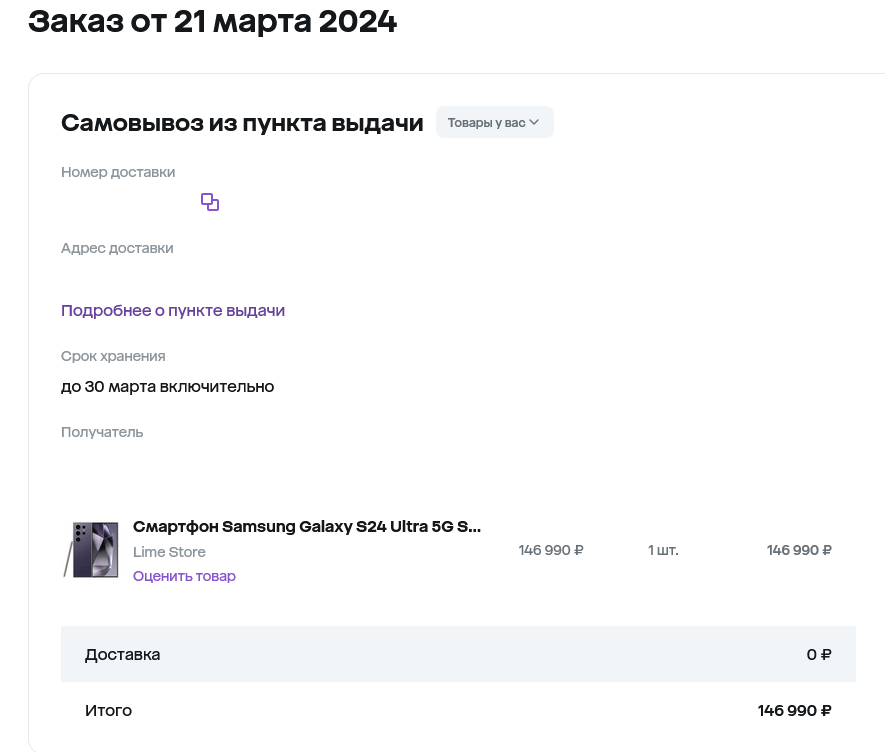Click 'до 30 марта включительно' text
This screenshot has height=752, width=885.
pyautogui.click(x=168, y=387)
